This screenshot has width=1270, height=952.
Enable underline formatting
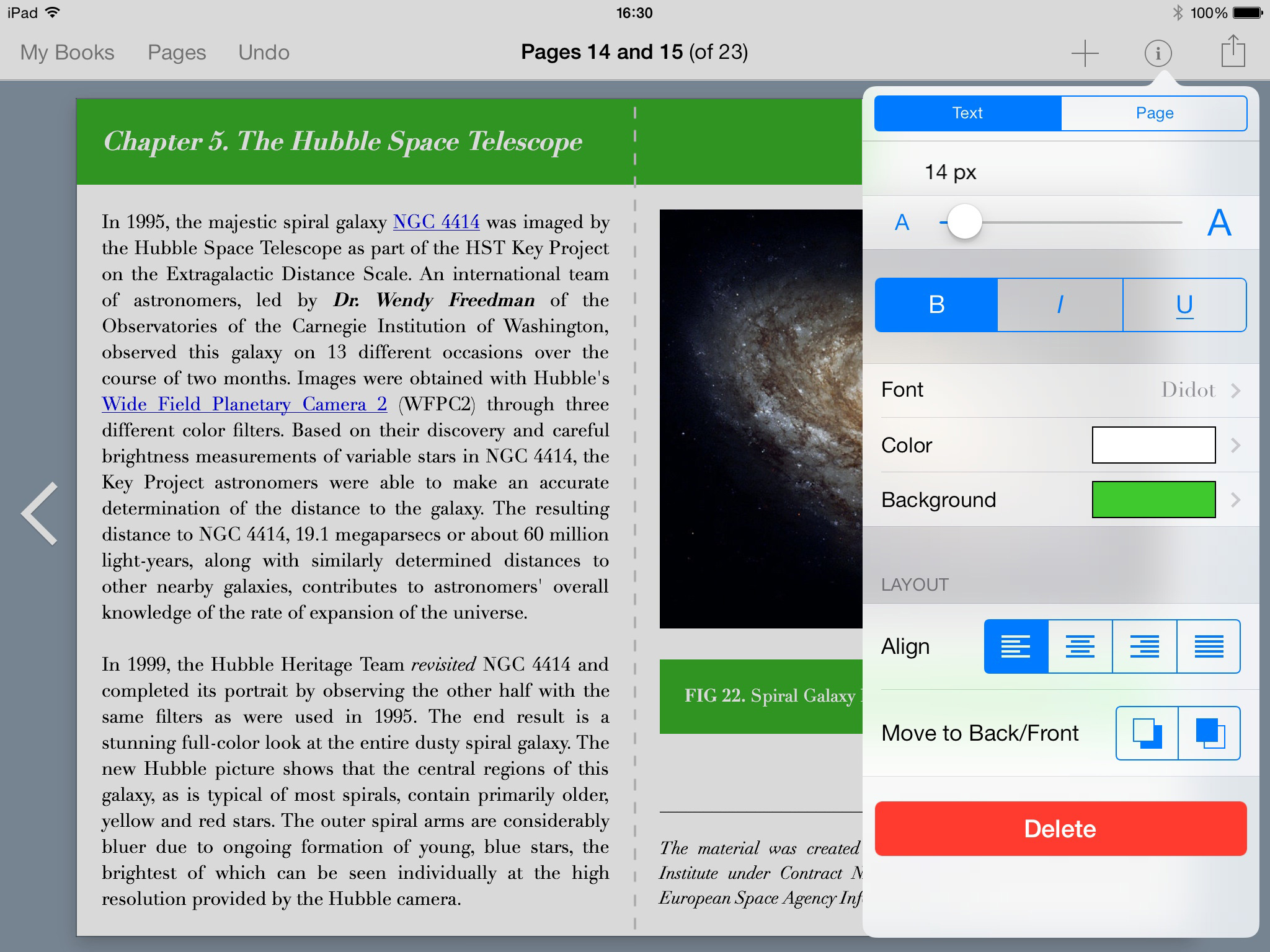(x=1184, y=304)
